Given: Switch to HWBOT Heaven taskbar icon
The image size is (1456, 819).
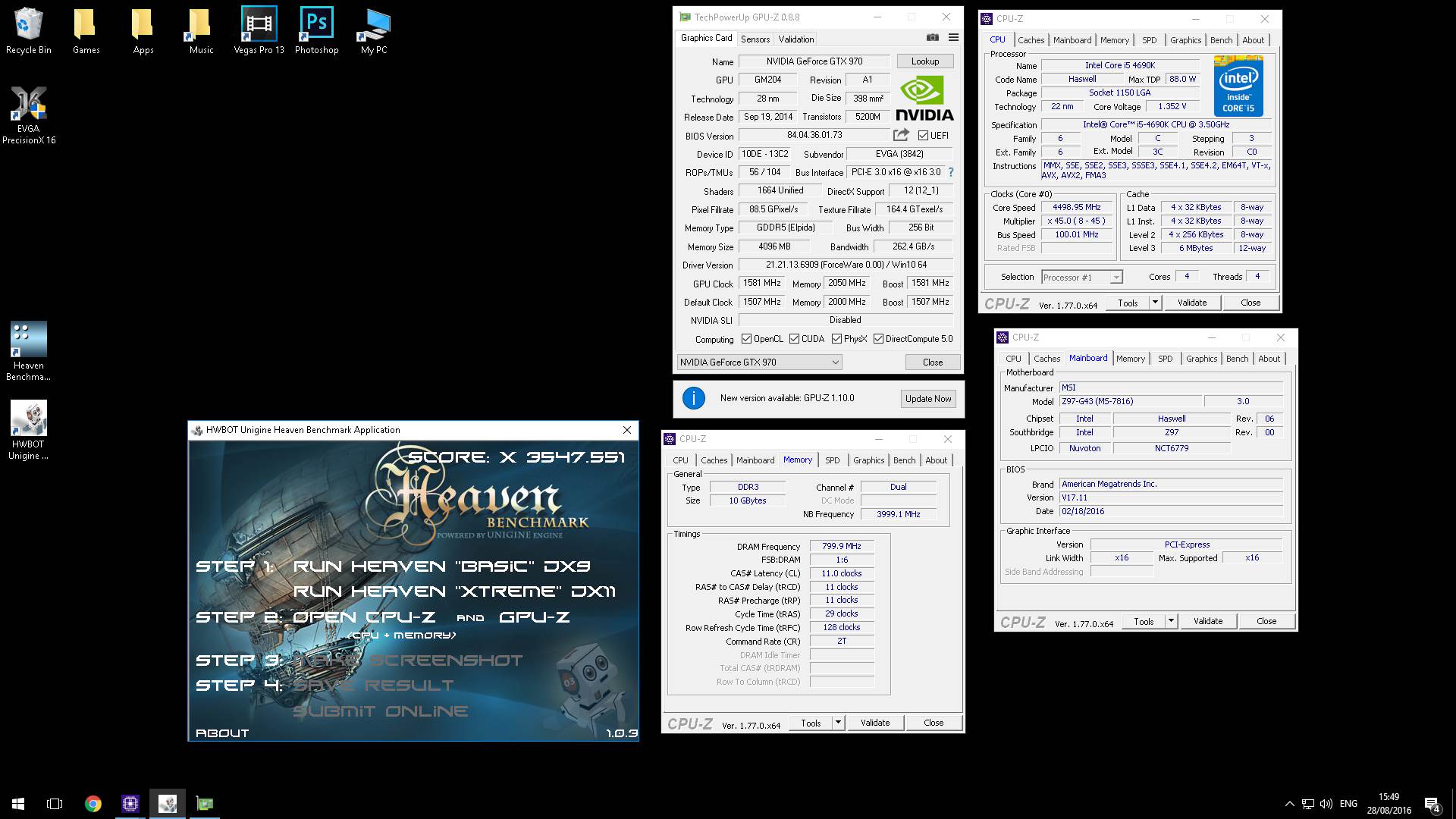Looking at the screenshot, I should [x=168, y=804].
